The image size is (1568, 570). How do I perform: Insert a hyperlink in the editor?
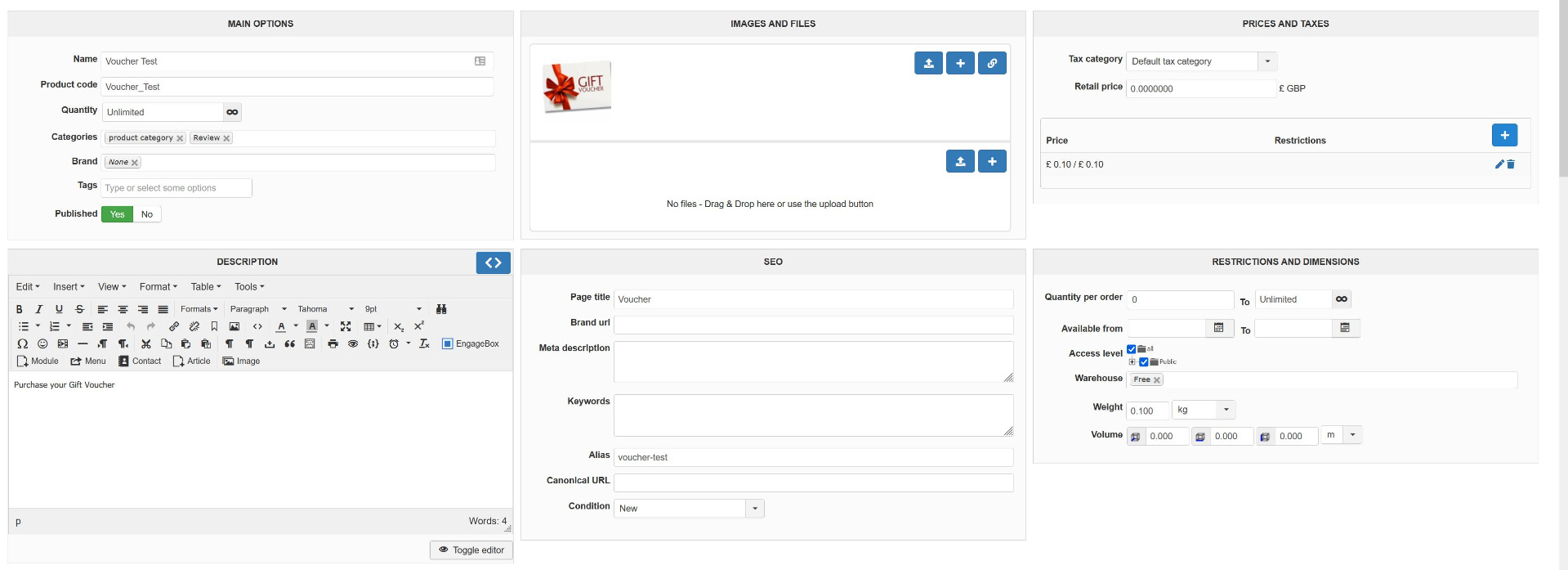click(x=174, y=326)
